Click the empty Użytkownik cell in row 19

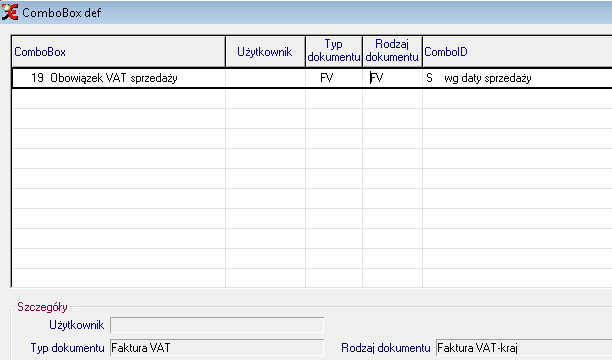(265, 78)
